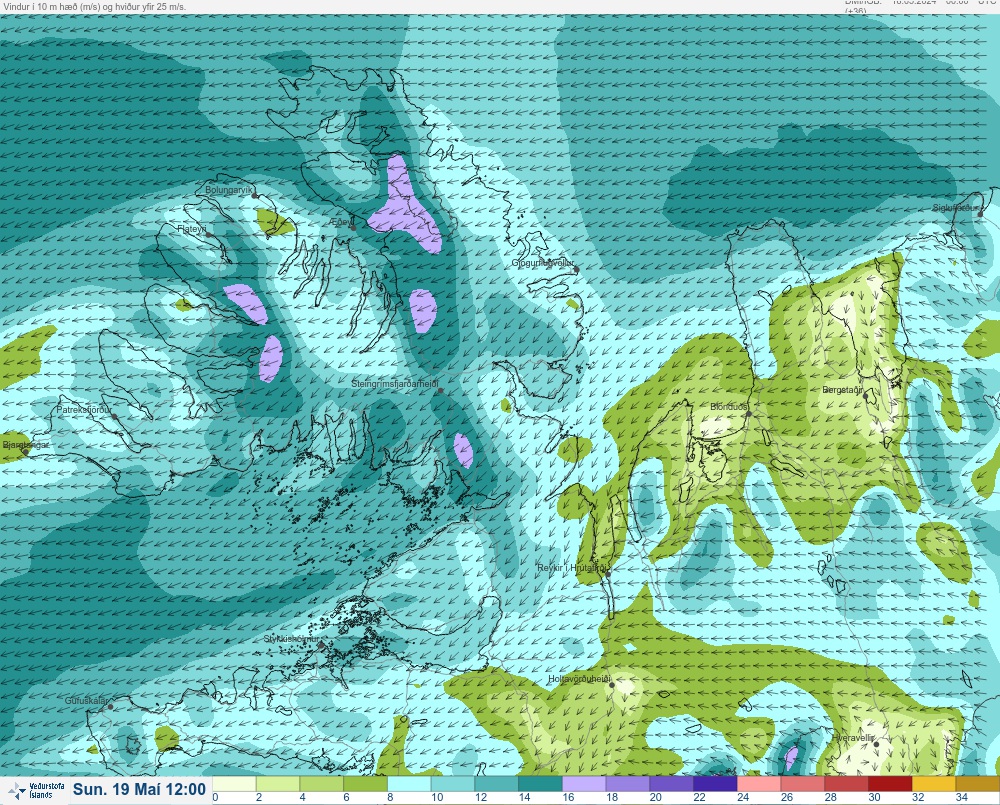This screenshot has height=805, width=1000.
Task: Click the Reykir í Hrútafirði station label
Action: click(573, 568)
